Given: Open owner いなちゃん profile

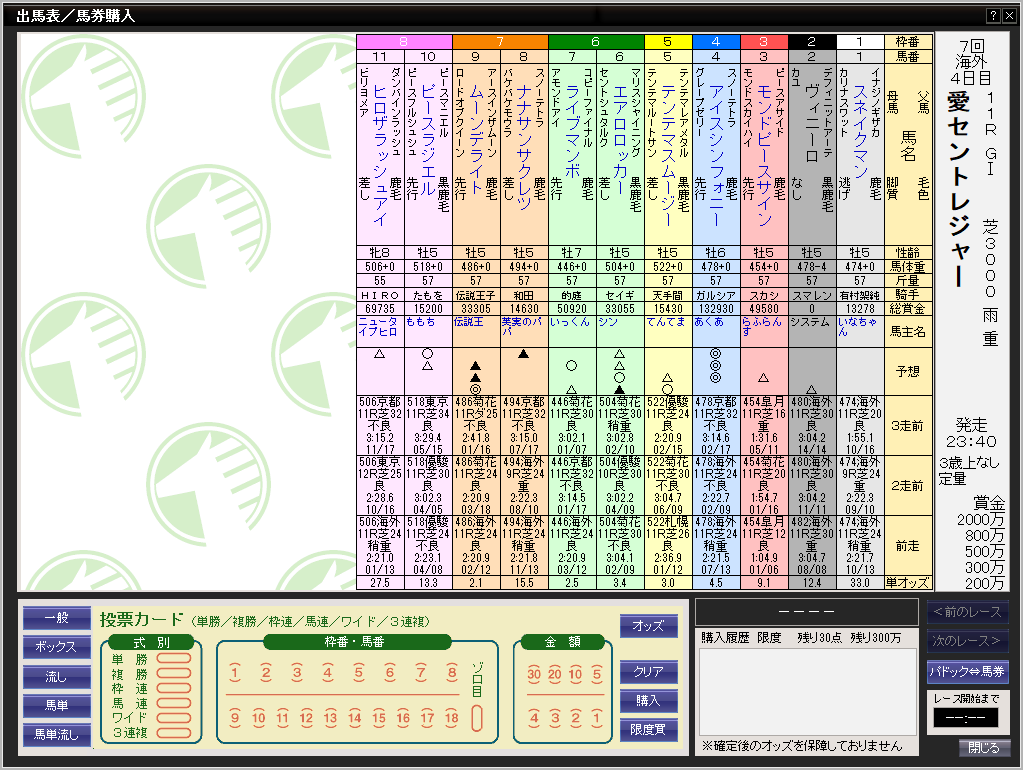Looking at the screenshot, I should 857,326.
